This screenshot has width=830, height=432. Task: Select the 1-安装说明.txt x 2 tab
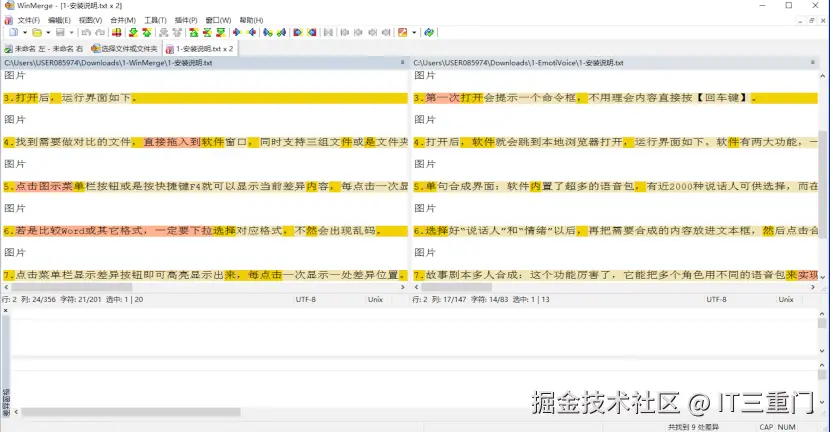[200, 49]
